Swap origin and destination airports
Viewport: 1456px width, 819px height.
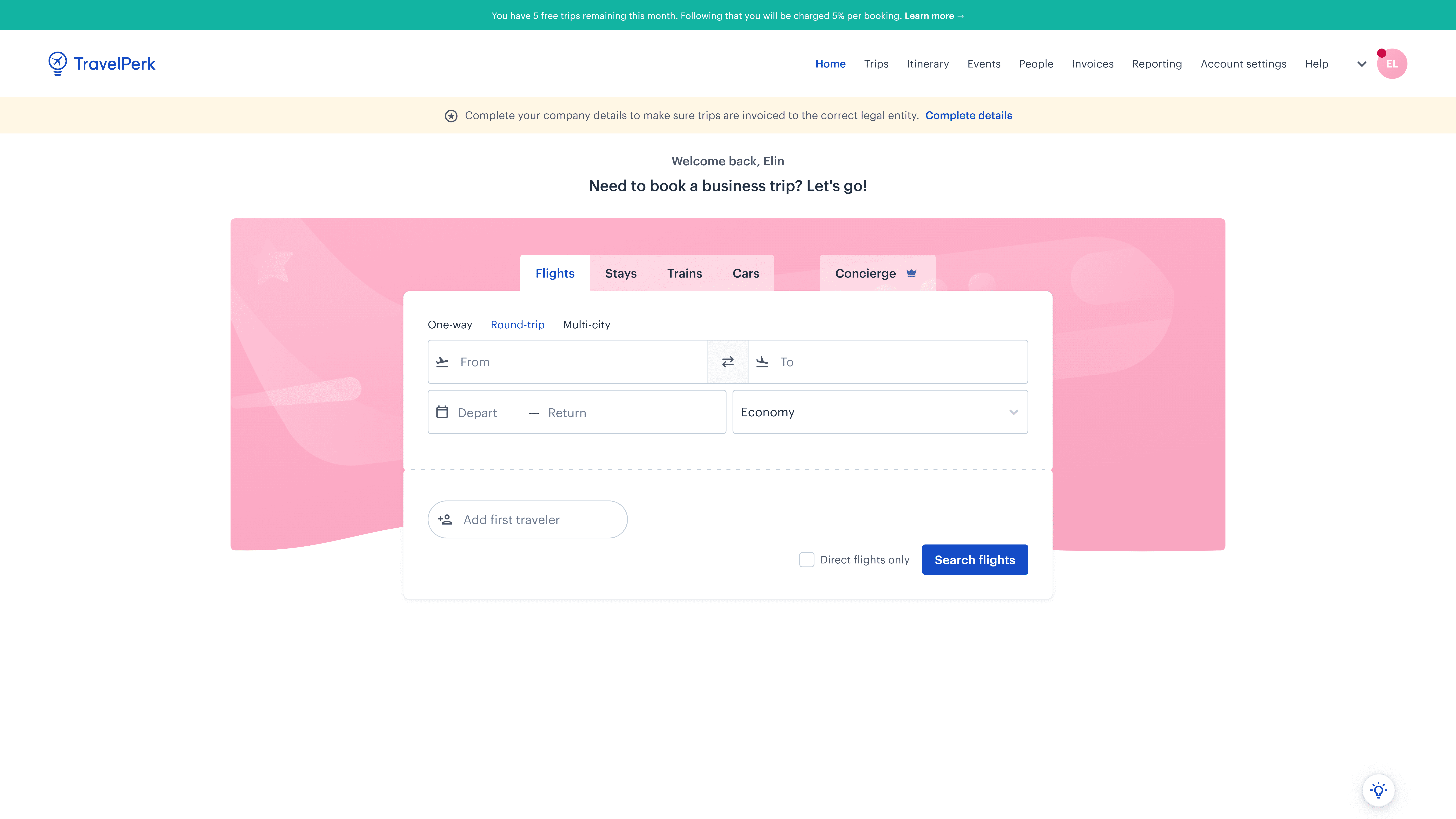728,362
